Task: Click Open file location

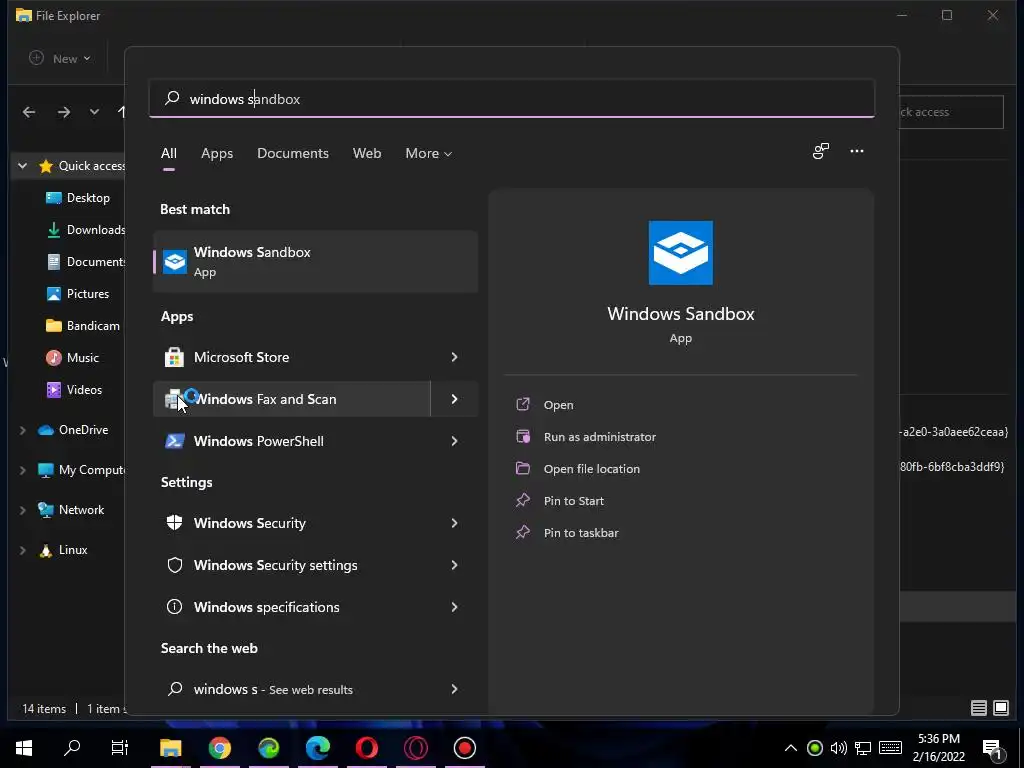Action: click(x=592, y=469)
